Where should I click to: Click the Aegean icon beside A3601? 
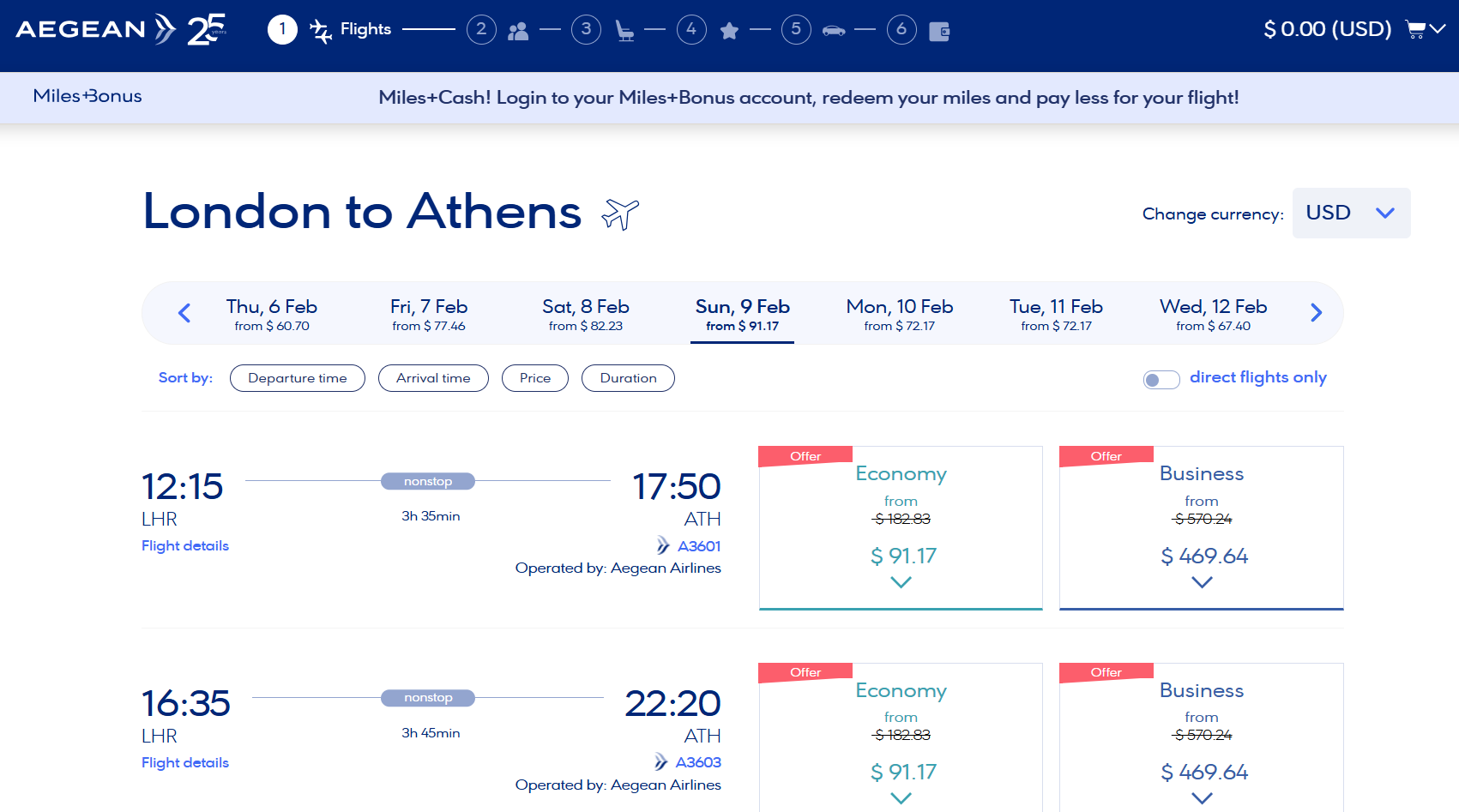click(663, 545)
